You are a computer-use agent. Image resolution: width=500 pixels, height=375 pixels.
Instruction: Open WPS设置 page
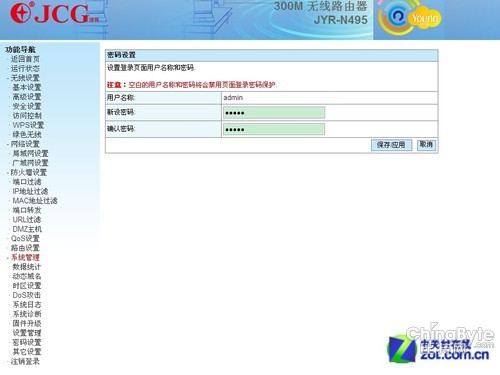[x=28, y=125]
